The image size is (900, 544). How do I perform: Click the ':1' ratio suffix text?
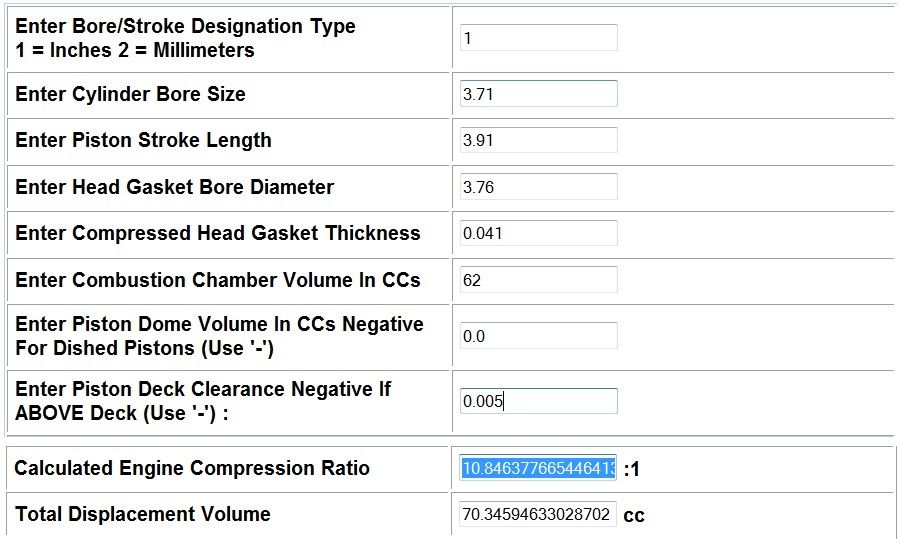click(x=631, y=469)
